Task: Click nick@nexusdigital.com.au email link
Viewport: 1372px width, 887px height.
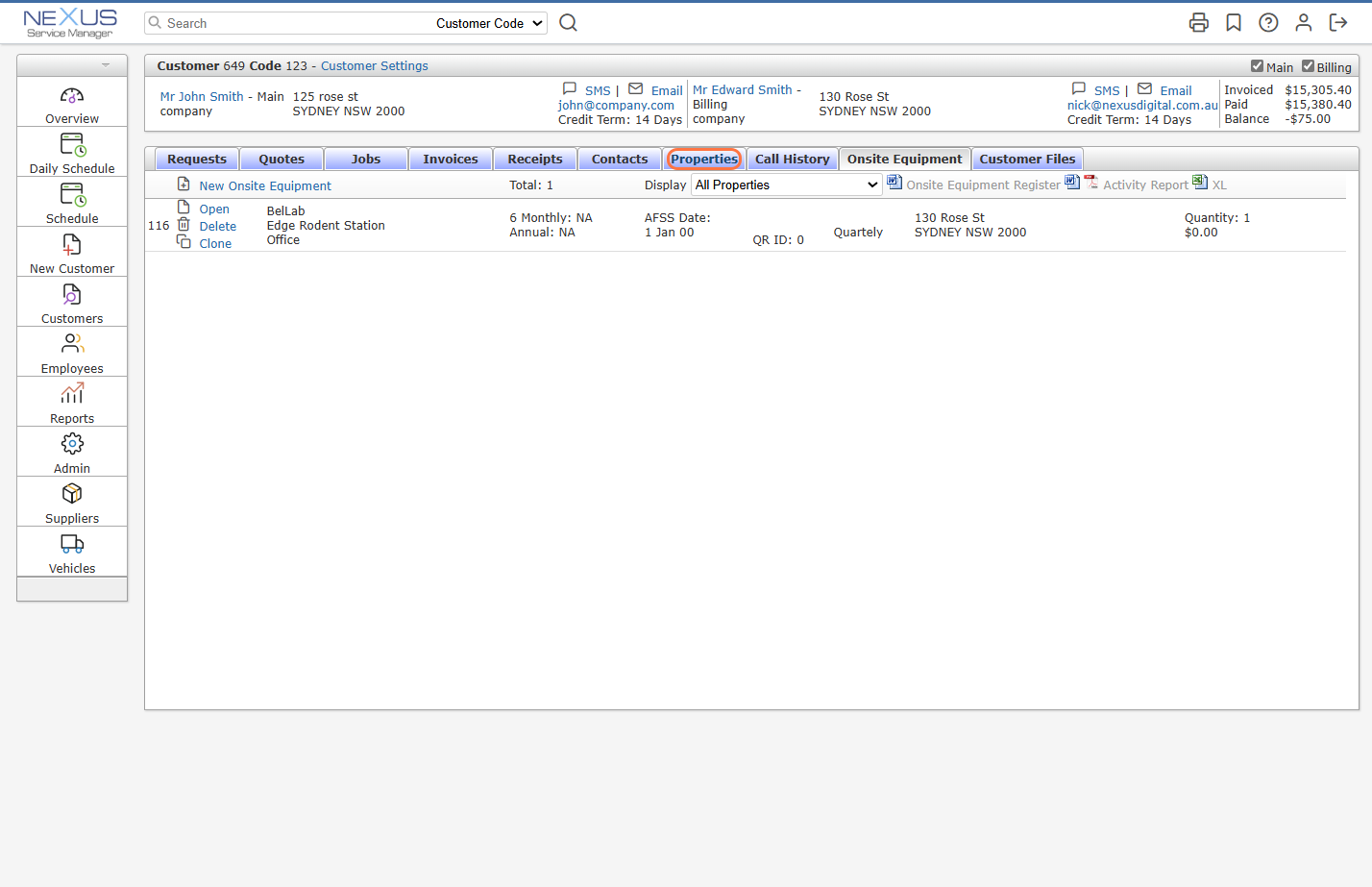Action: pos(1142,106)
